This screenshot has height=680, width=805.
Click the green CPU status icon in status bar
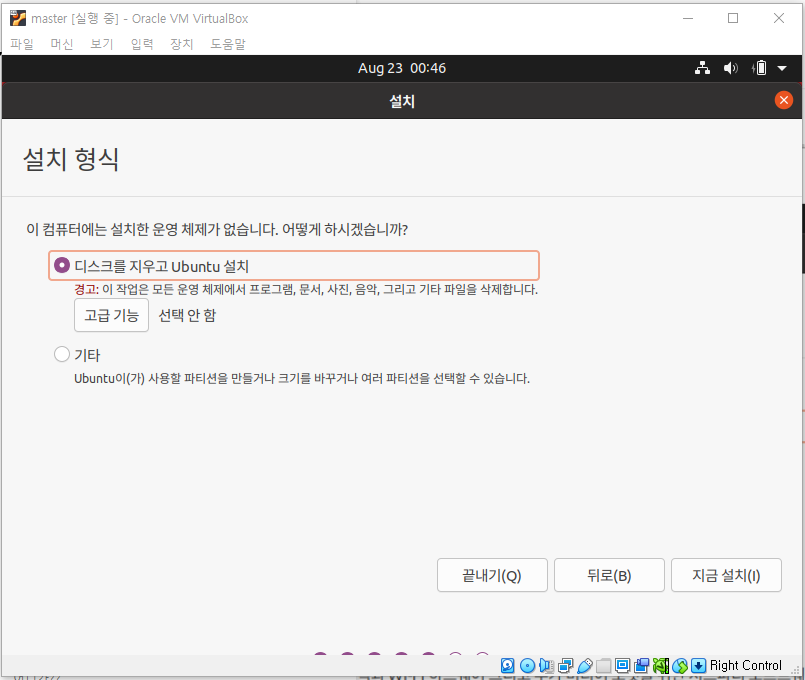[x=661, y=666]
